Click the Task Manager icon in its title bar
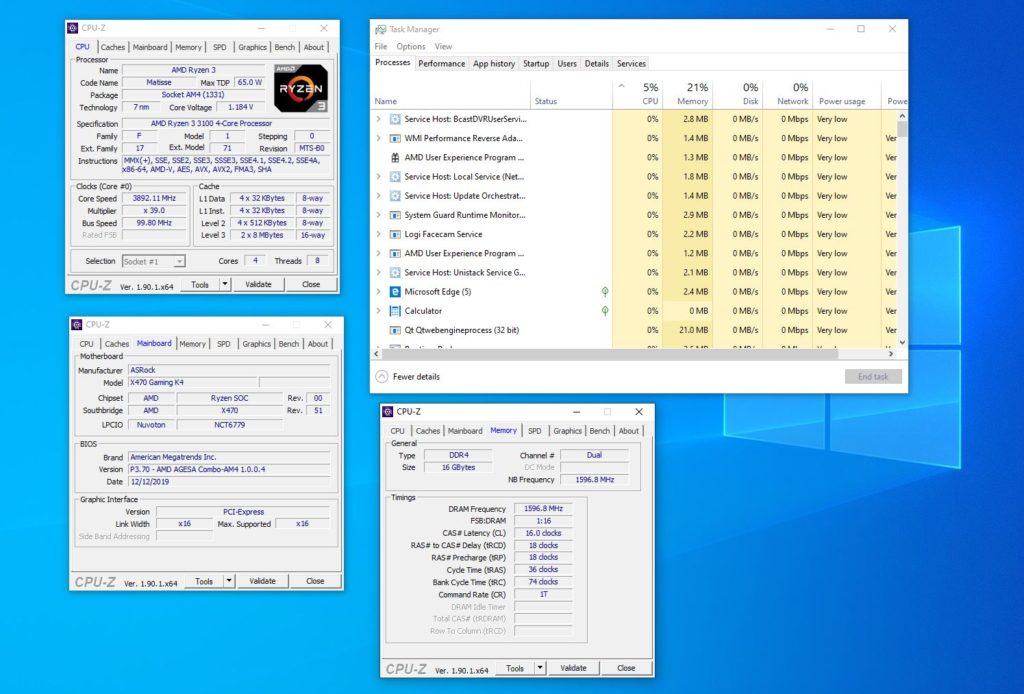1024x694 pixels. click(x=380, y=29)
